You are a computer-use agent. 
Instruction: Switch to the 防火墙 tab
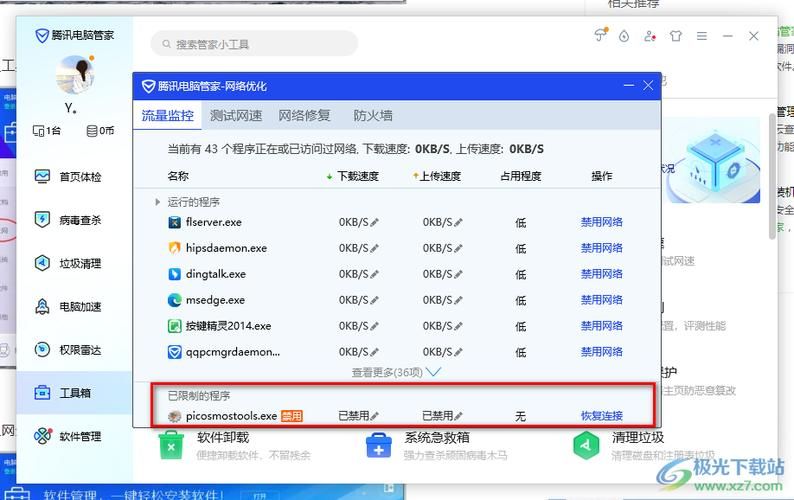[x=373, y=116]
